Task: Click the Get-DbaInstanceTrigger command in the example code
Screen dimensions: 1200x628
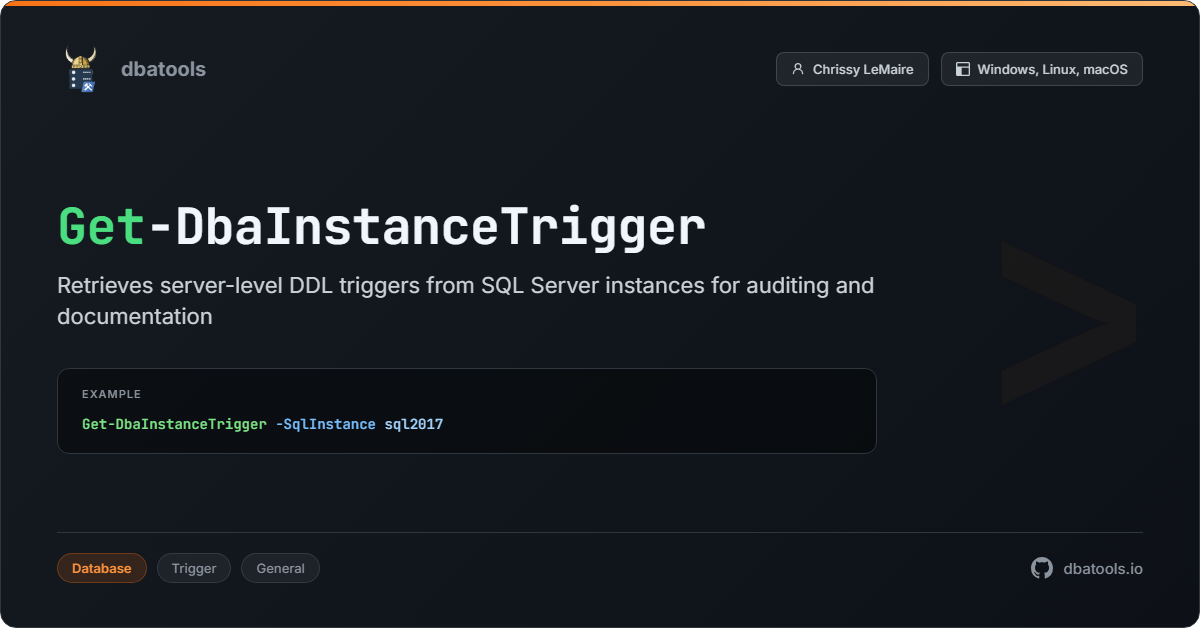Action: click(x=174, y=424)
